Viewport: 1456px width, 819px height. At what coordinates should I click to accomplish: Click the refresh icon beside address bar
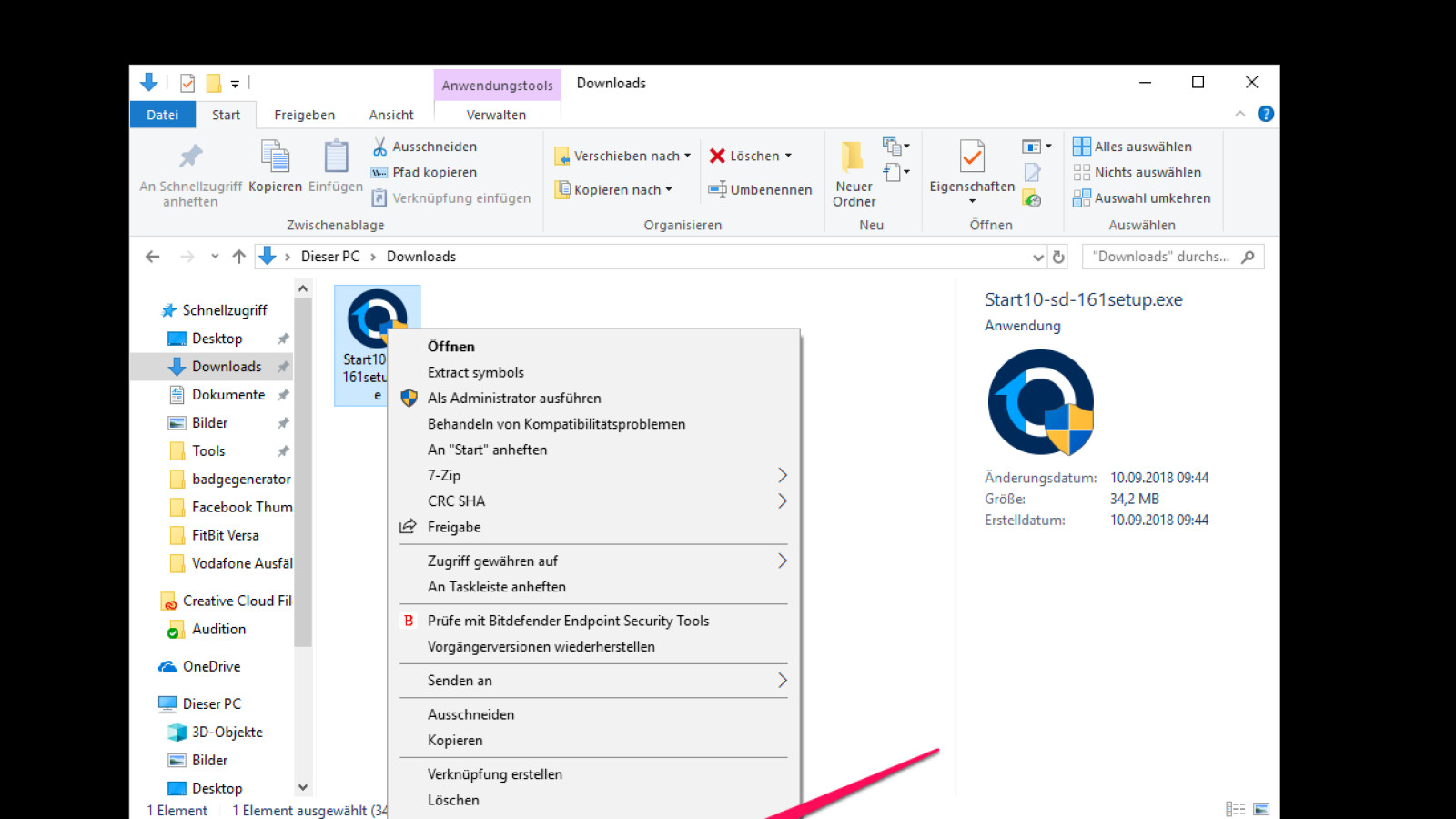click(1058, 257)
